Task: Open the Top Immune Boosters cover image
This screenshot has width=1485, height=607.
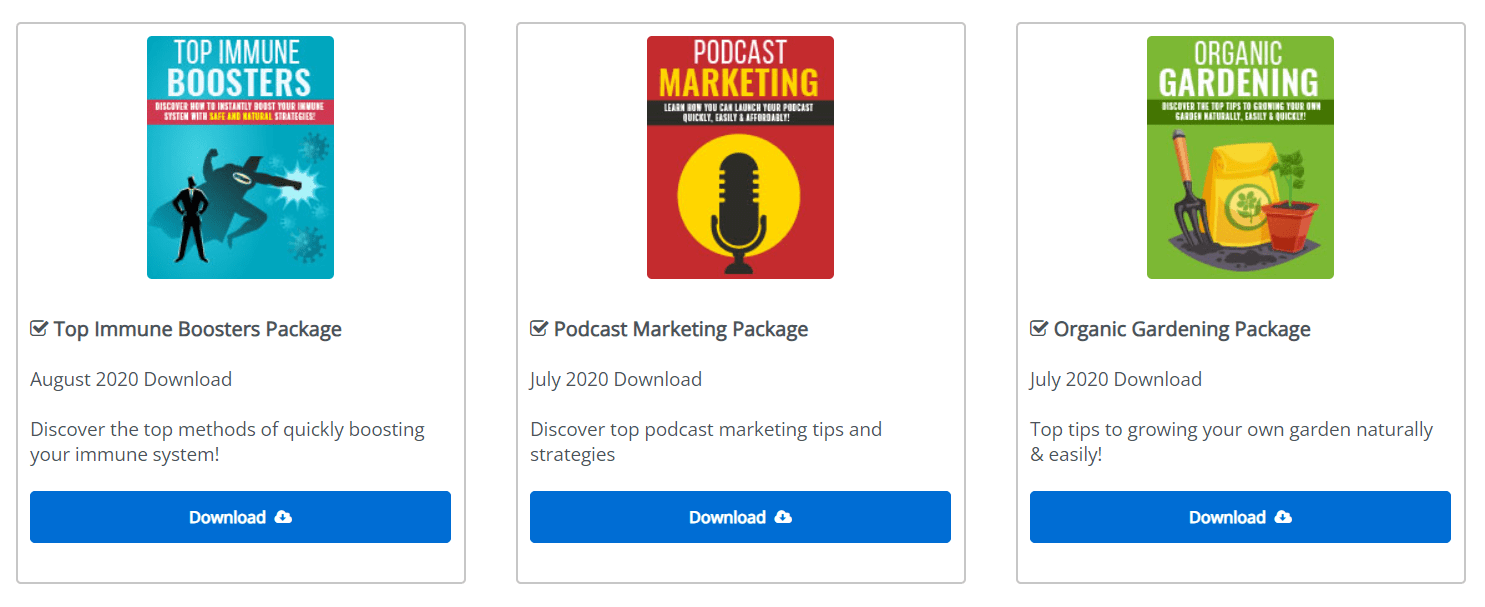Action: [240, 157]
